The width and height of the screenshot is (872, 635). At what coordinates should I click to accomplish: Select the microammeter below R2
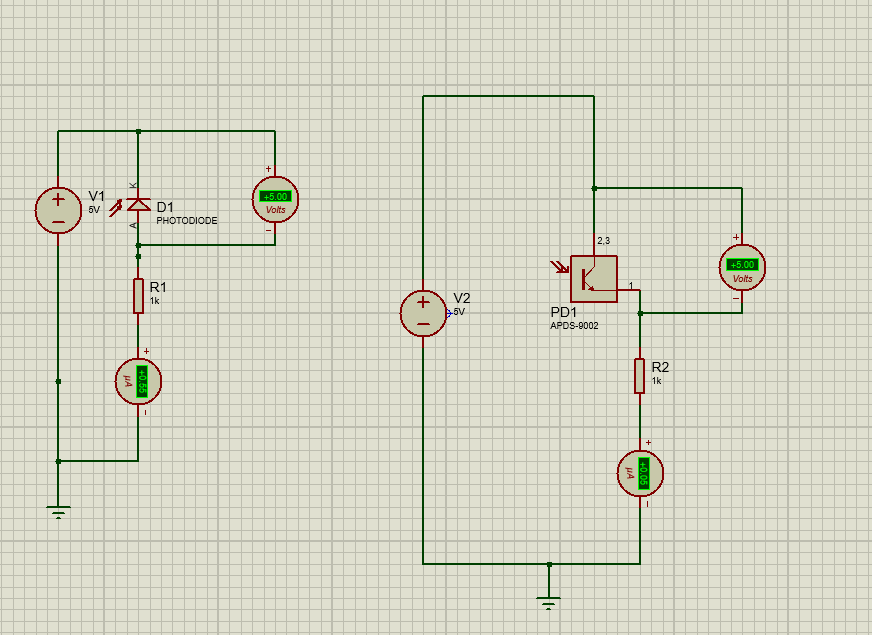pyautogui.click(x=641, y=473)
